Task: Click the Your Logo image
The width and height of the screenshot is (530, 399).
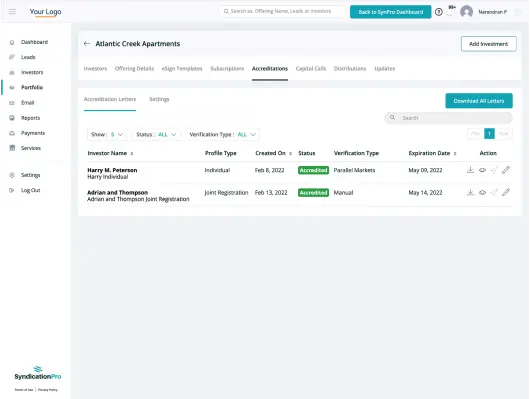Action: tap(45, 12)
